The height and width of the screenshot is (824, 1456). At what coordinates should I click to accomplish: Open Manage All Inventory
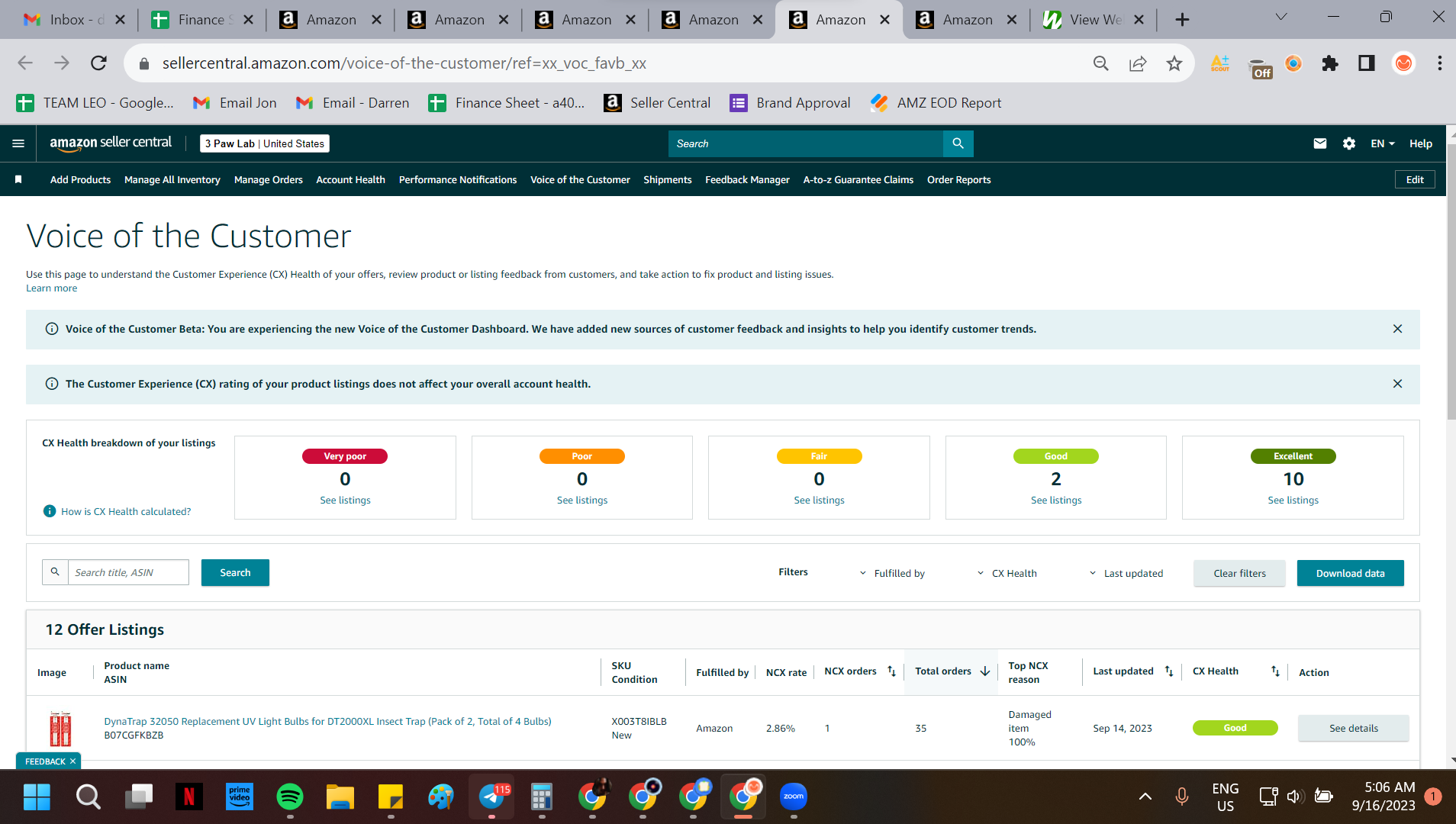tap(172, 179)
